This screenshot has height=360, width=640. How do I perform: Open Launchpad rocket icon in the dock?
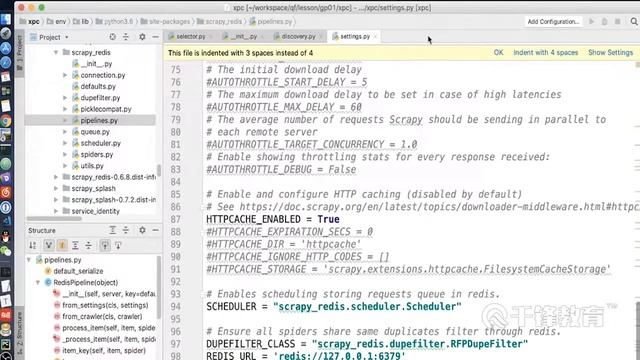point(6,33)
